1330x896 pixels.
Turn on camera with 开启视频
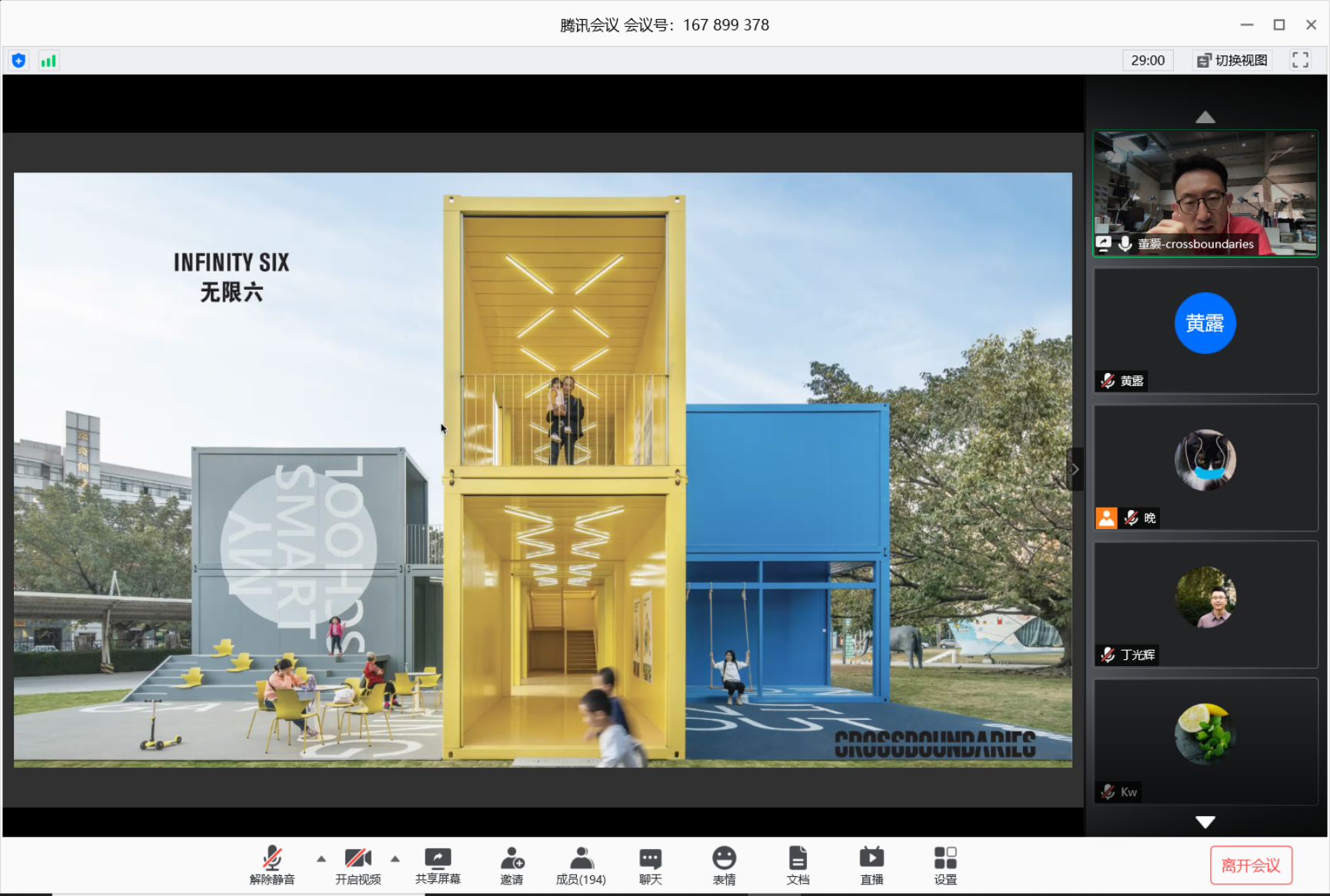358,865
